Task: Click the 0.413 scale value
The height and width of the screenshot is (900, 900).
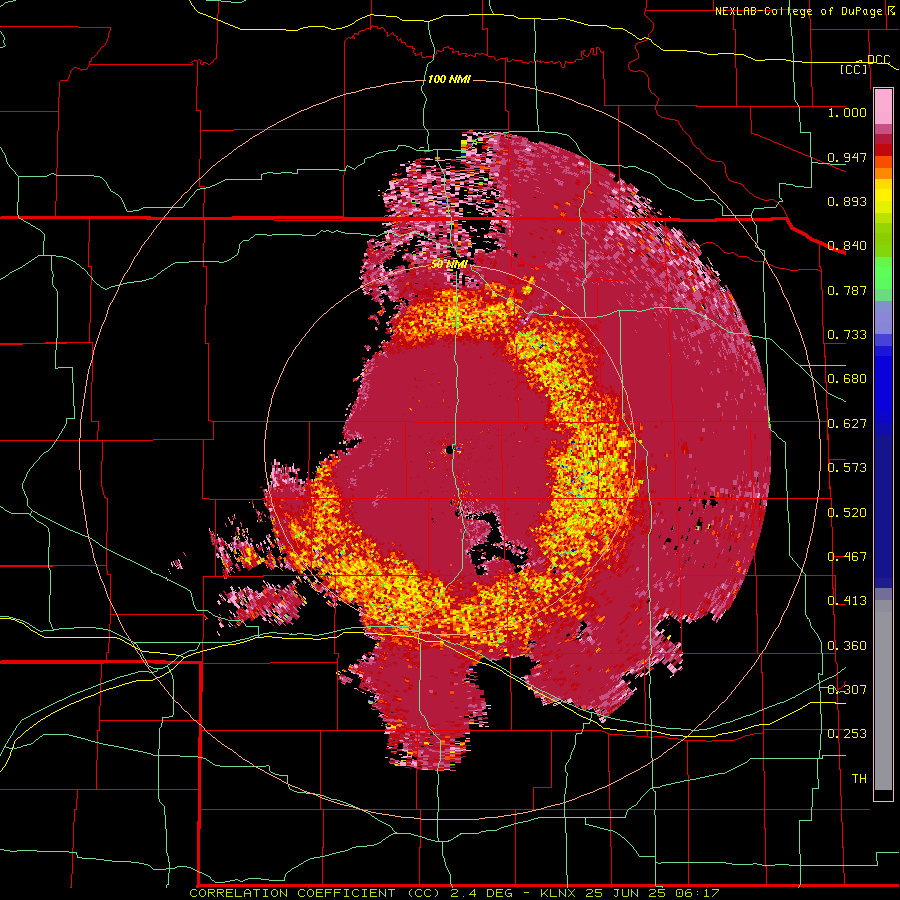Action: point(847,601)
